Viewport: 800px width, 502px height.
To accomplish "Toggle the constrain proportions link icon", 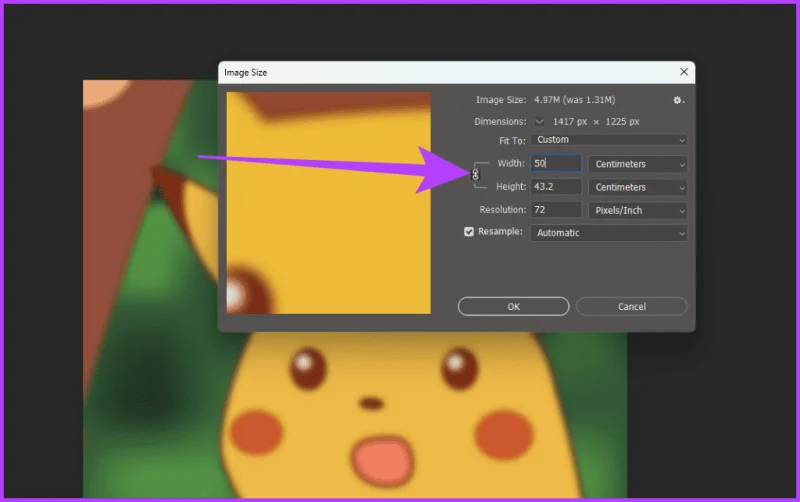I will coord(476,175).
